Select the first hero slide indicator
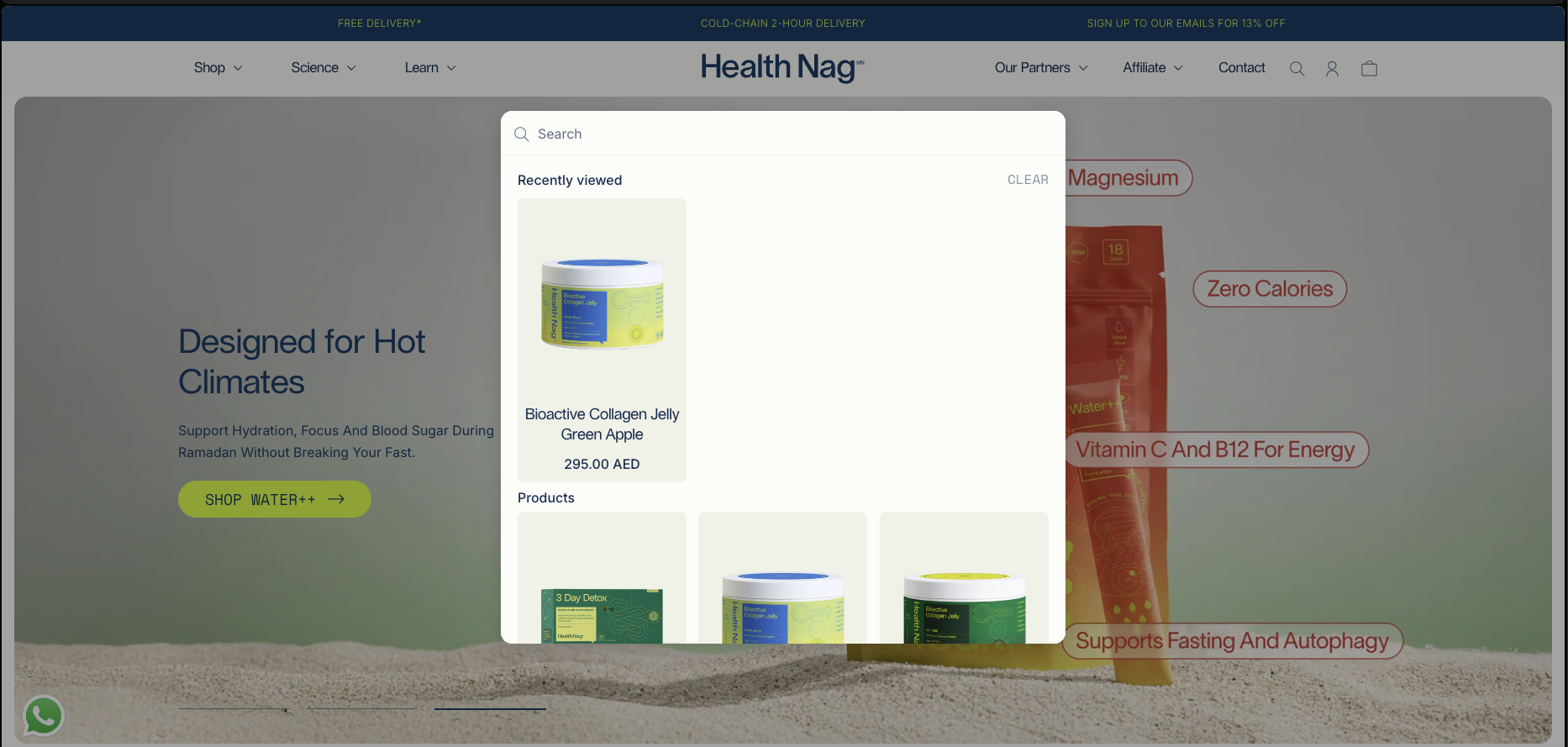 click(234, 709)
